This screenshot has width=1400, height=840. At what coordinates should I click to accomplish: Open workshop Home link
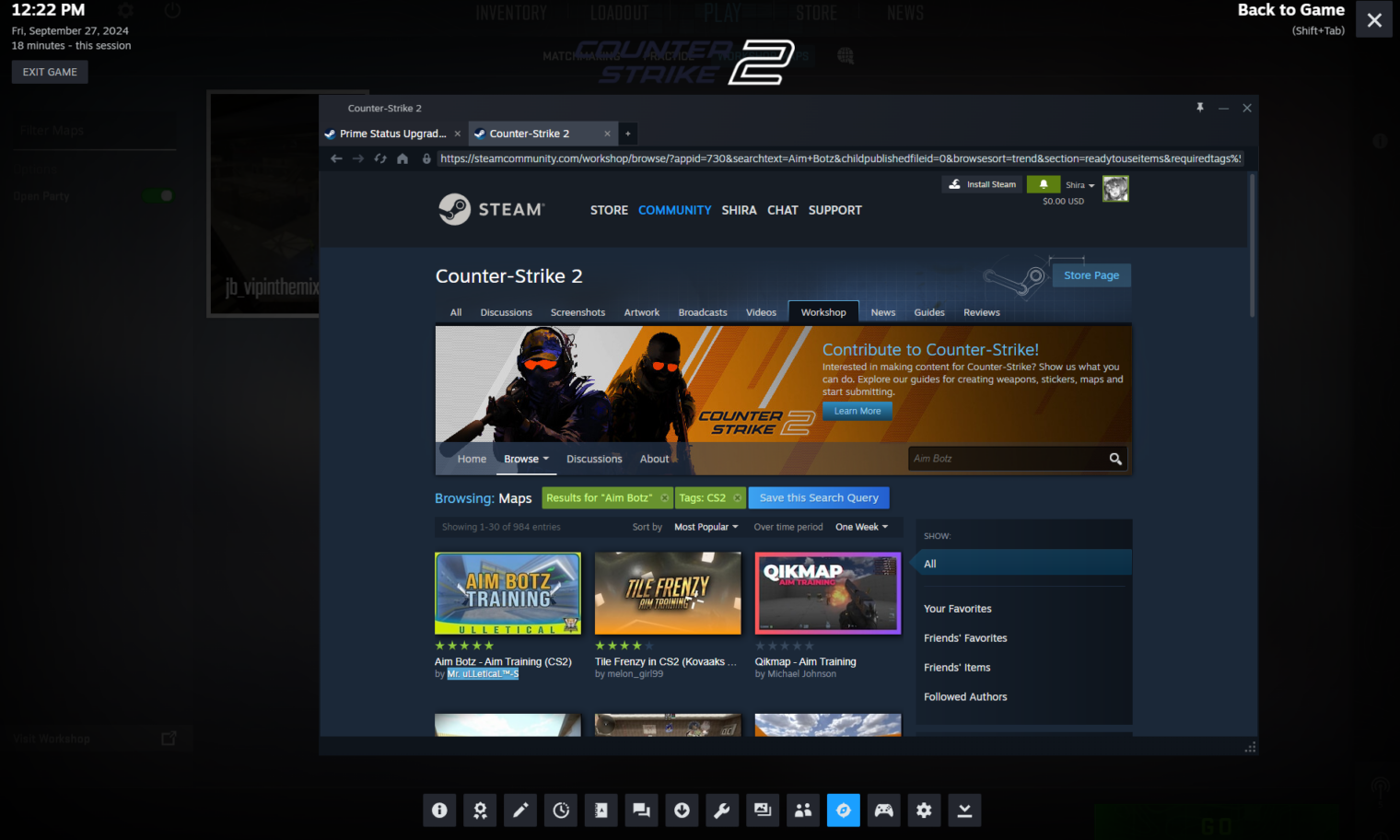[x=472, y=459]
